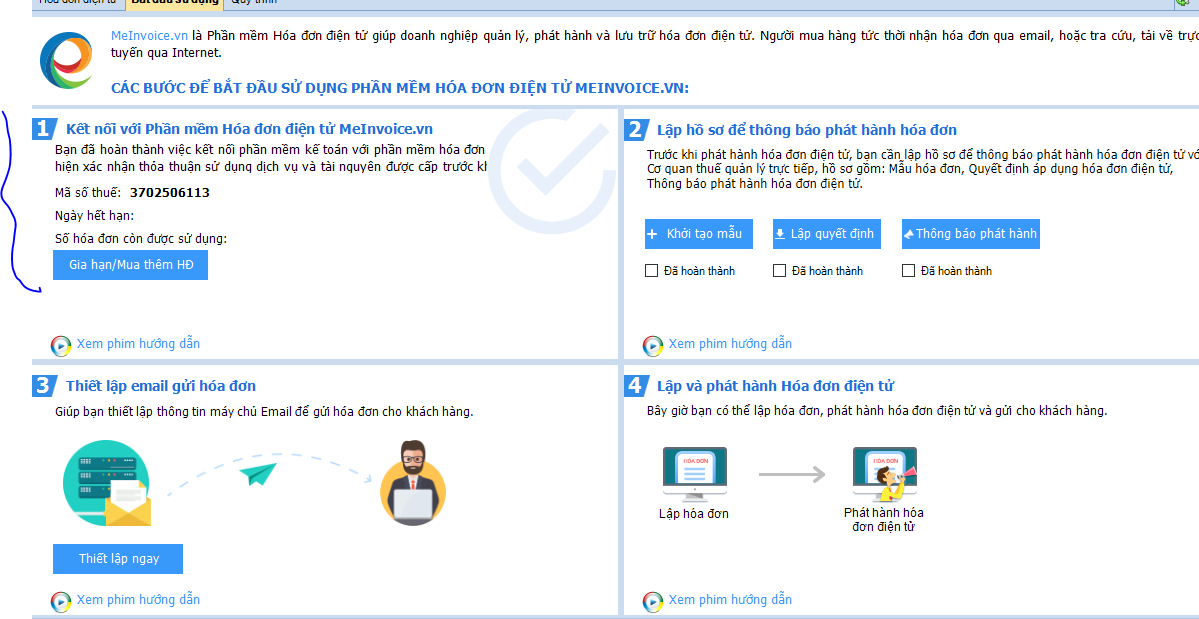Select the 'Lập hóa đơn' monitor icon
This screenshot has width=1199, height=619.
tap(694, 474)
